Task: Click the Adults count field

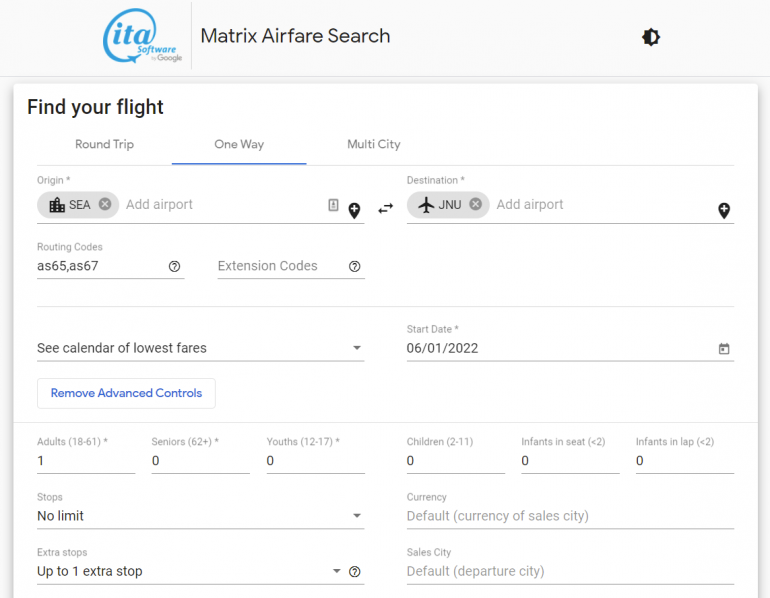Action: coord(86,461)
